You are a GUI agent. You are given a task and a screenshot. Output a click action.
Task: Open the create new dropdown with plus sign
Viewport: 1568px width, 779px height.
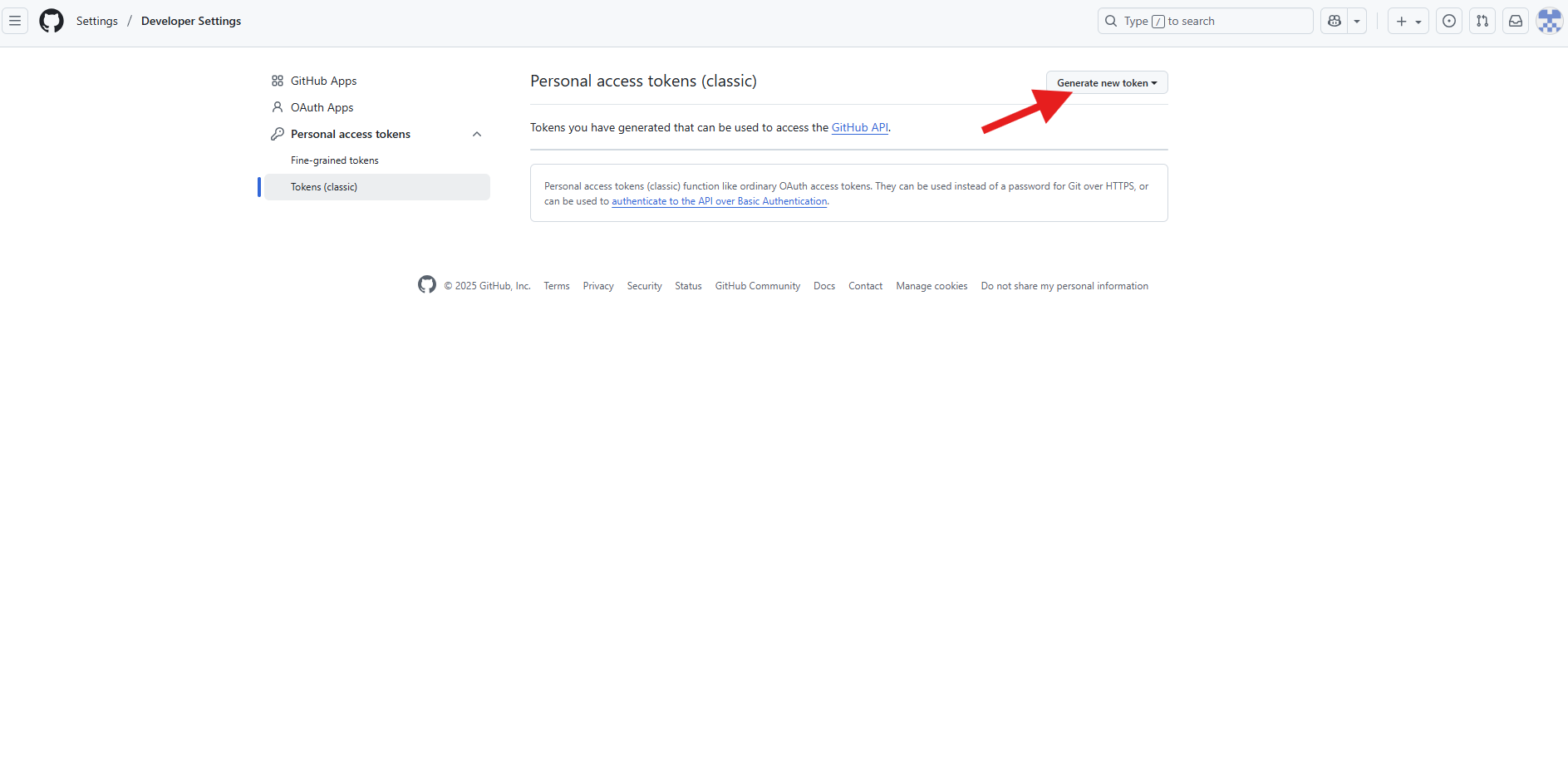1408,21
